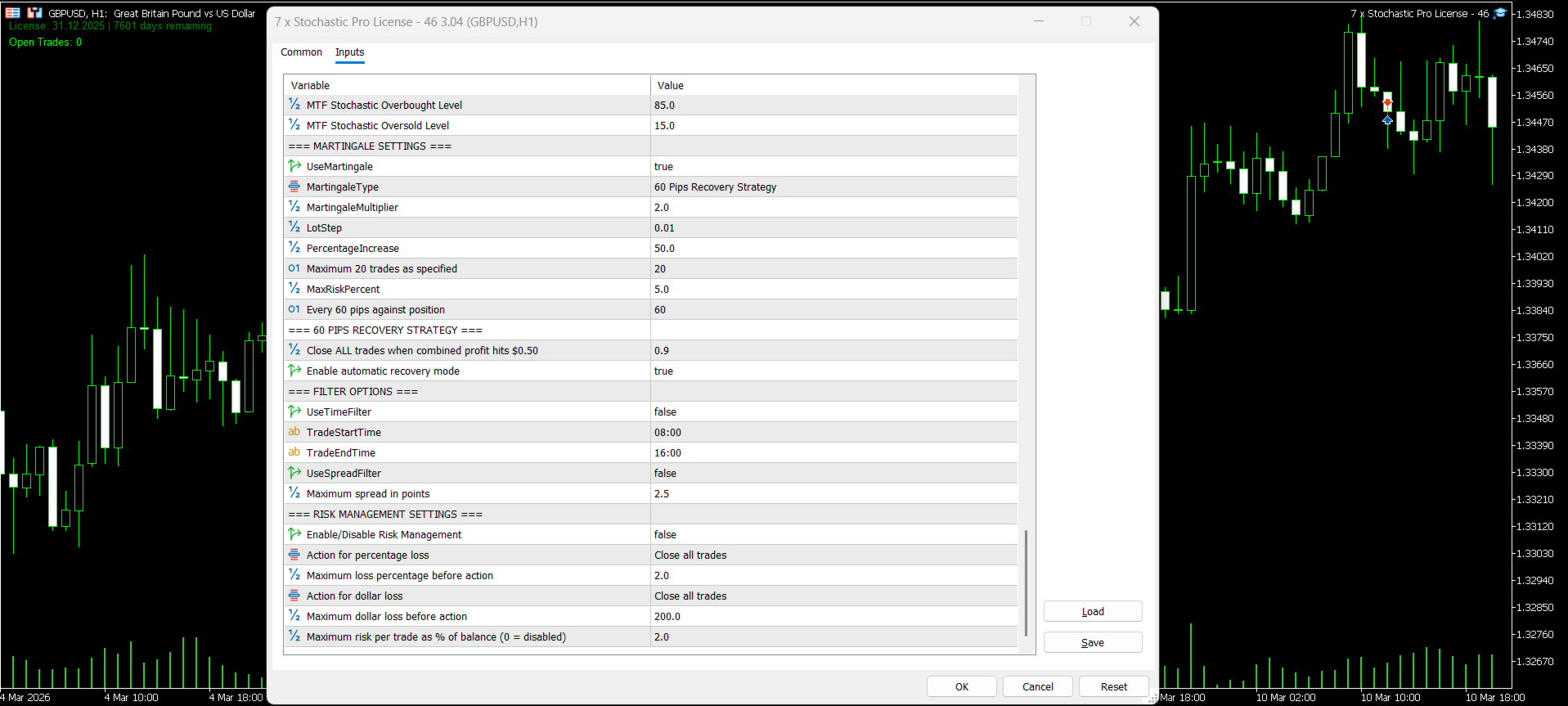The width and height of the screenshot is (1568, 706).
Task: Click the UseTimeFilter boolean icon
Action: [294, 411]
